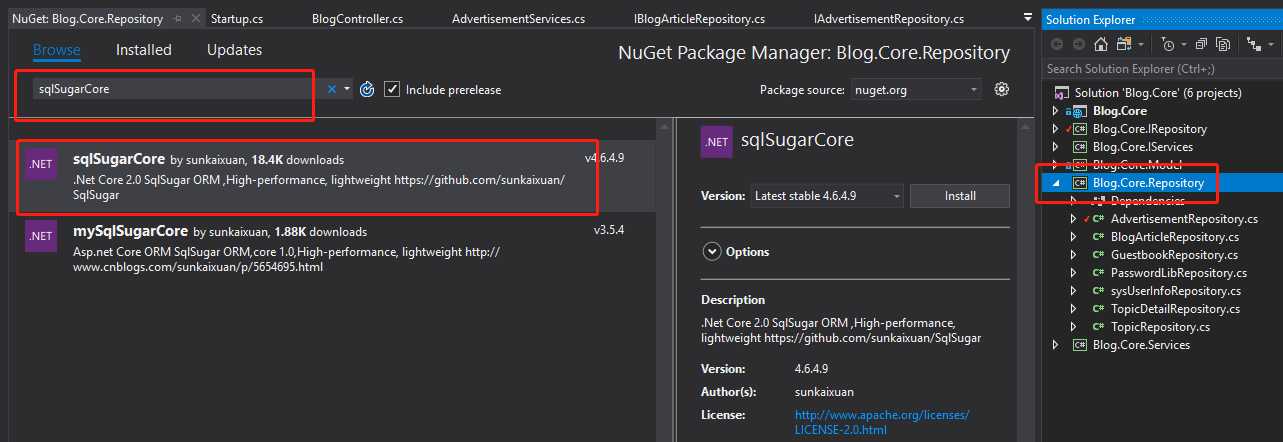Switch to the Installed tab
This screenshot has height=442, width=1283.
[144, 50]
